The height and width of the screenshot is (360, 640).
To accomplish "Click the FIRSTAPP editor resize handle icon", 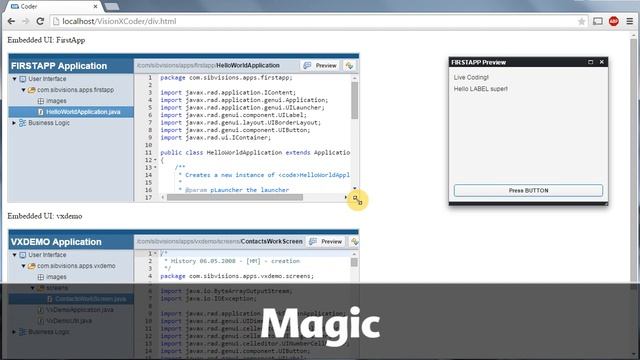I will (x=358, y=200).
